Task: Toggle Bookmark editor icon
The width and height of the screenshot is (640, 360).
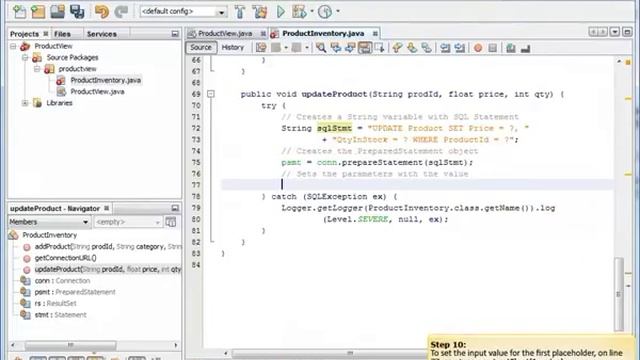Action: click(x=427, y=48)
